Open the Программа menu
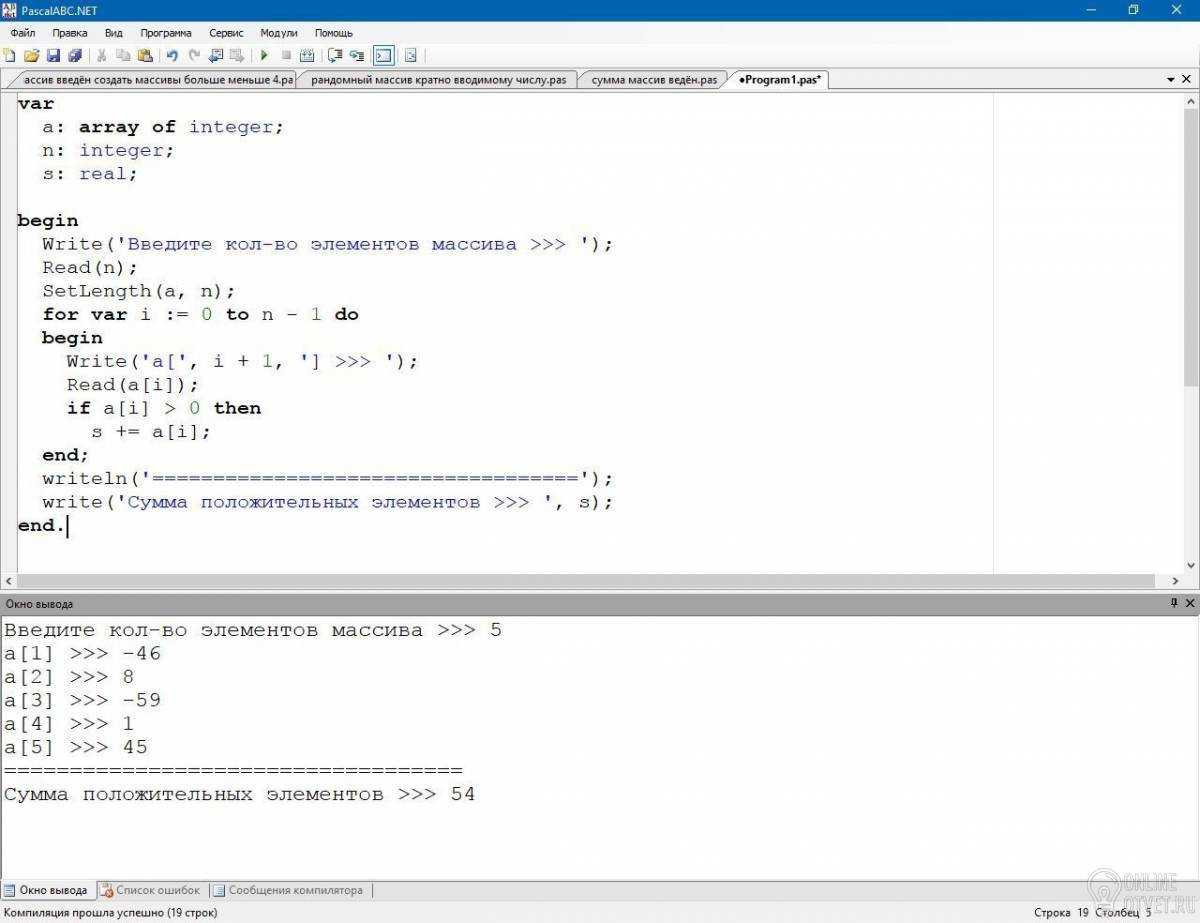This screenshot has height=923, width=1200. click(166, 33)
